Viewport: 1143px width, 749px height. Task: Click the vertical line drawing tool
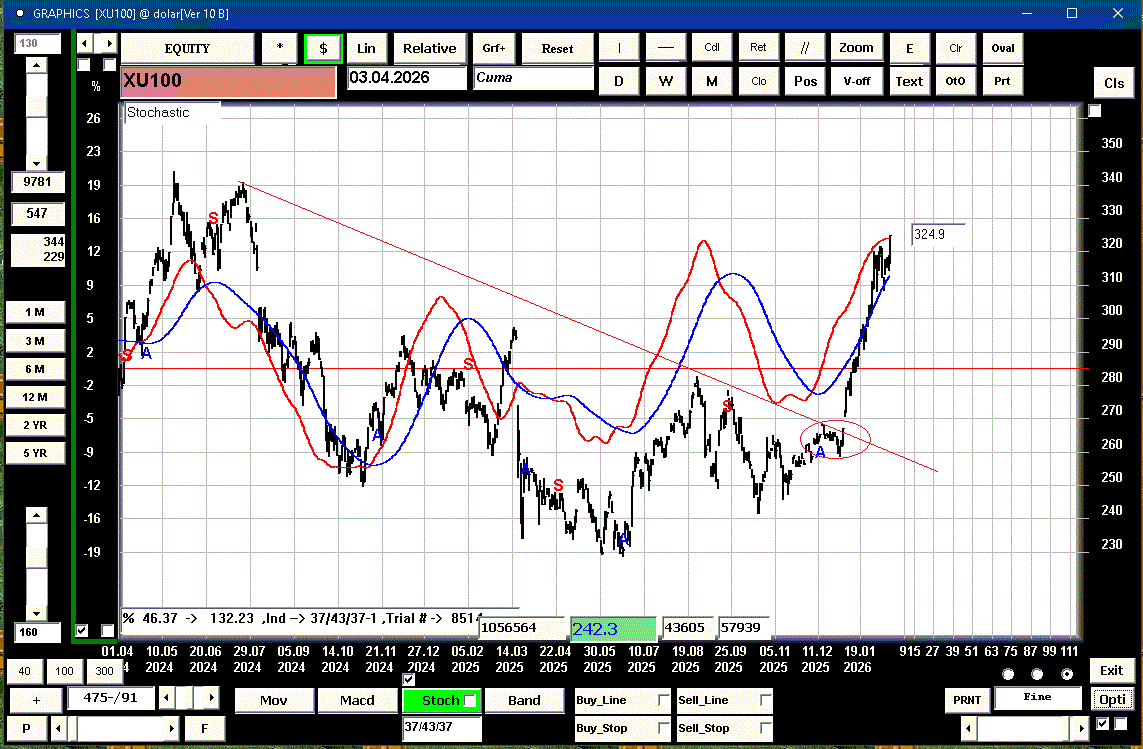619,48
